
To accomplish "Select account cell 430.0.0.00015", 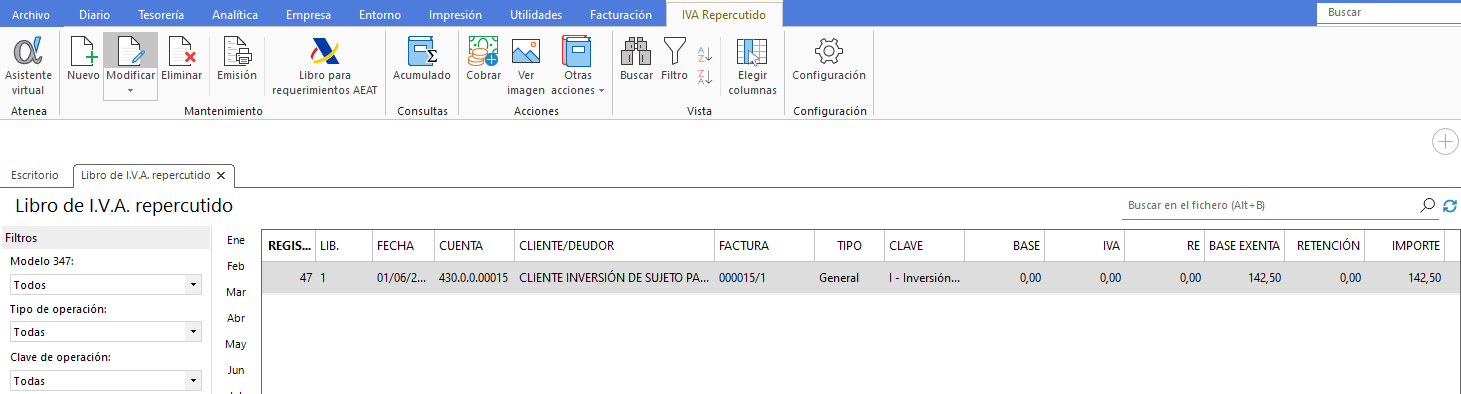I will click(x=473, y=278).
